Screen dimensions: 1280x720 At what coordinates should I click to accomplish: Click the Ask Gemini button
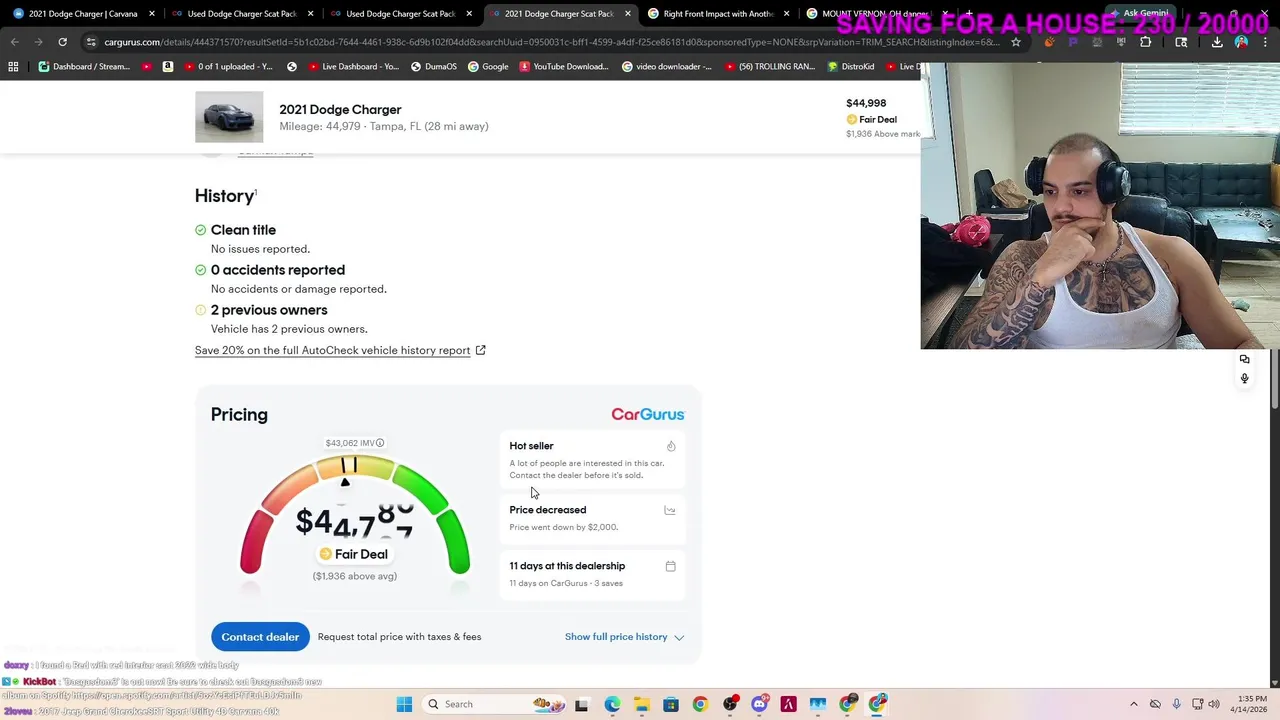pyautogui.click(x=1138, y=13)
